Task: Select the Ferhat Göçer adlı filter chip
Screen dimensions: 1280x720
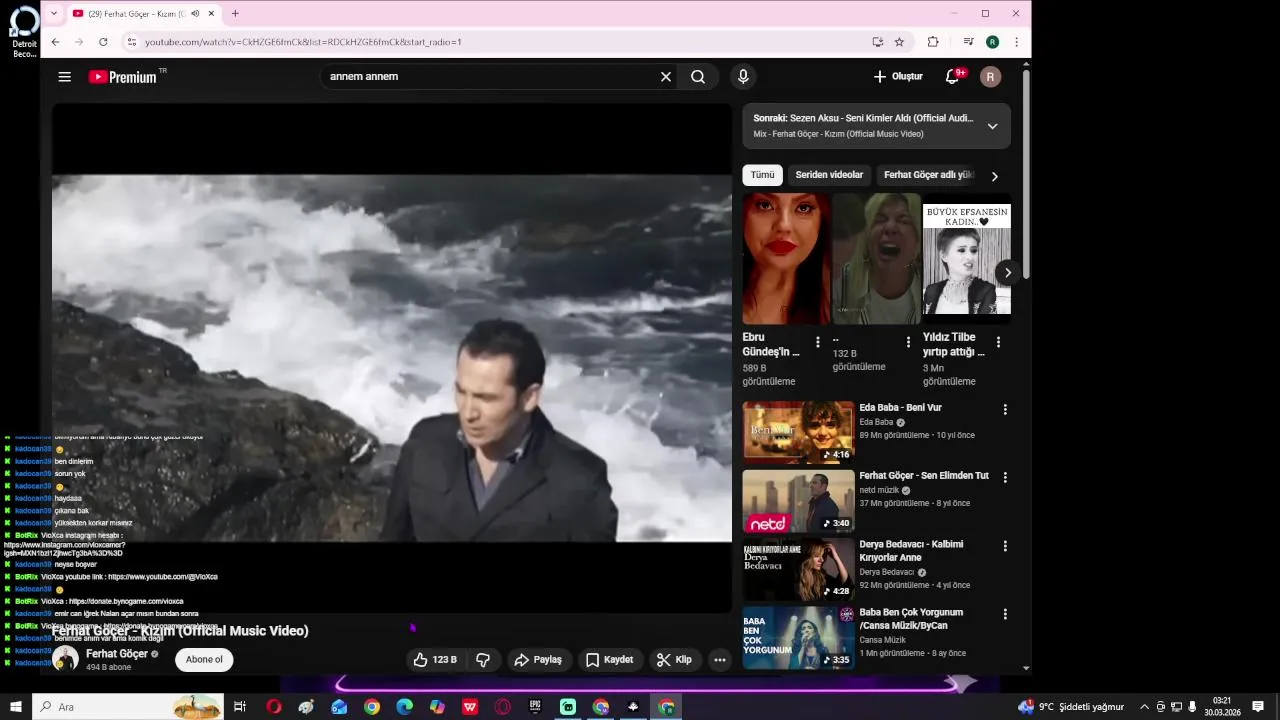Action: click(928, 175)
